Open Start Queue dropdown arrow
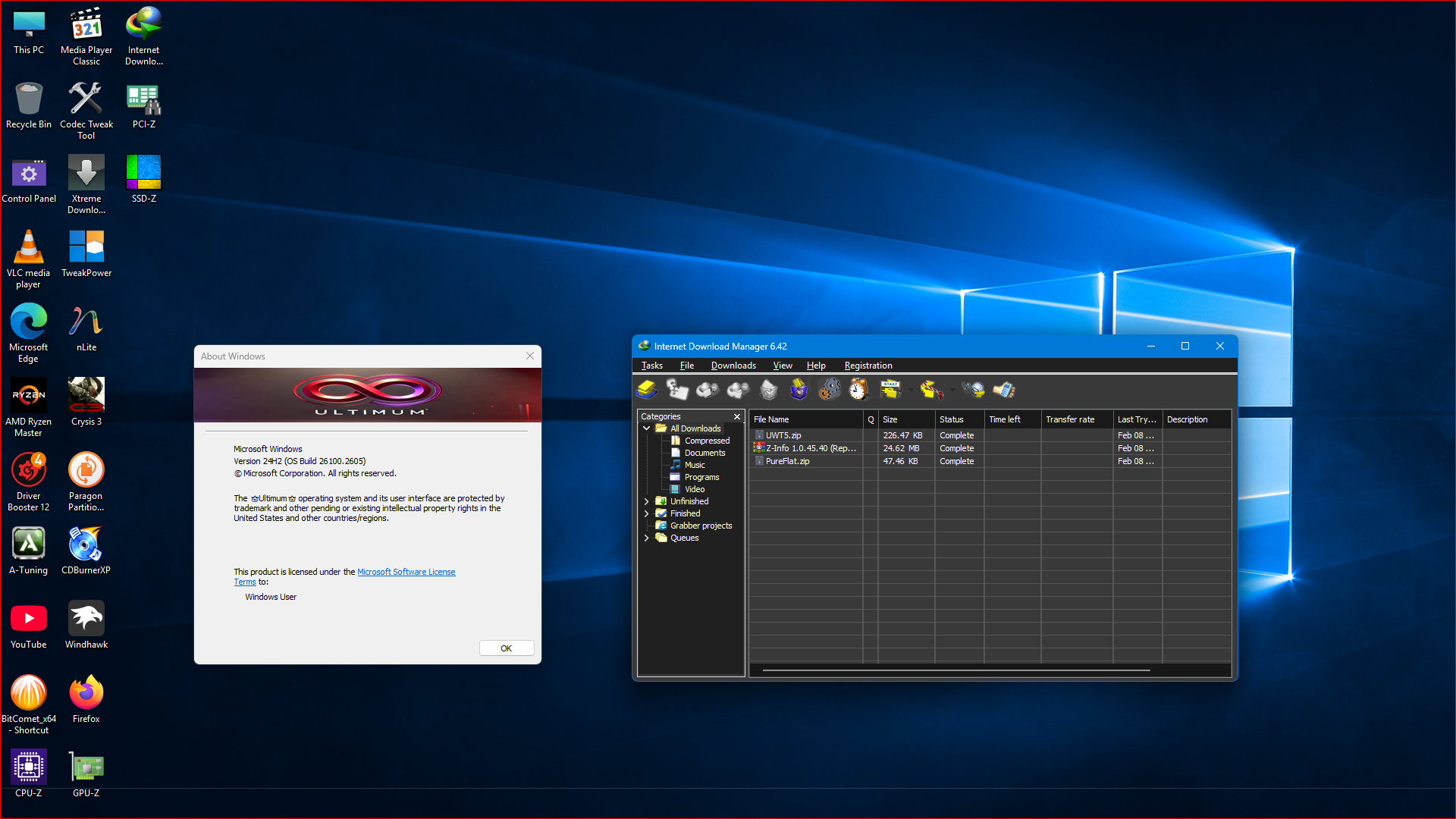The height and width of the screenshot is (819, 1456). (x=910, y=390)
